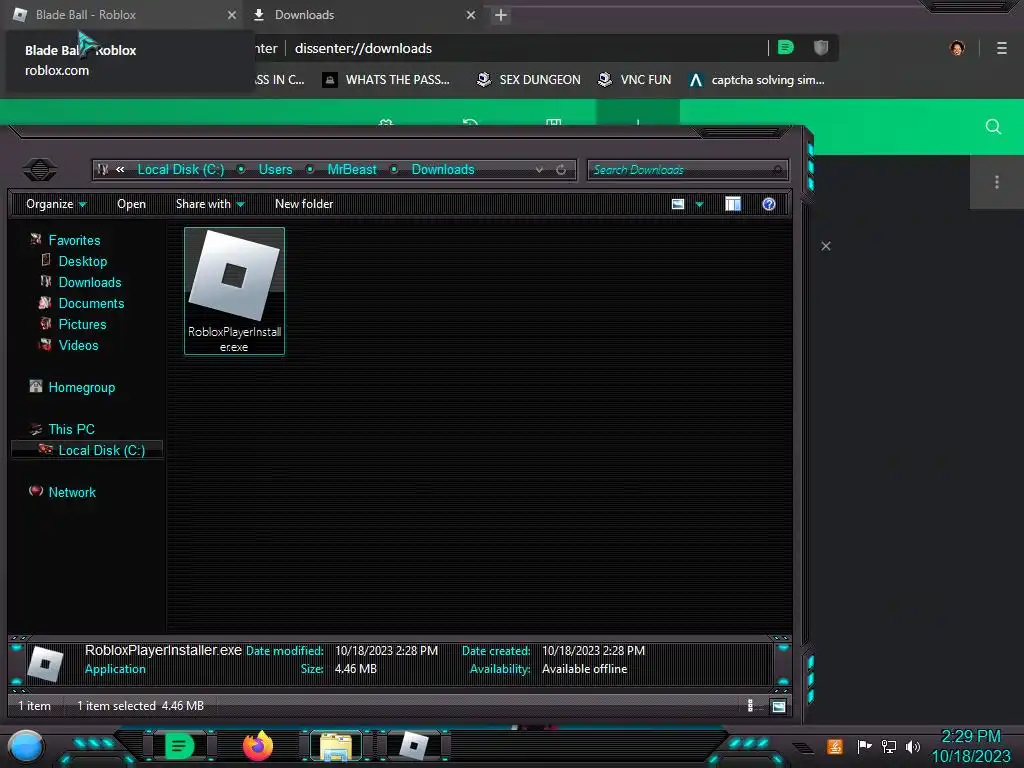Click Downloads breadcrumb segment
1024x768 pixels.
point(443,169)
